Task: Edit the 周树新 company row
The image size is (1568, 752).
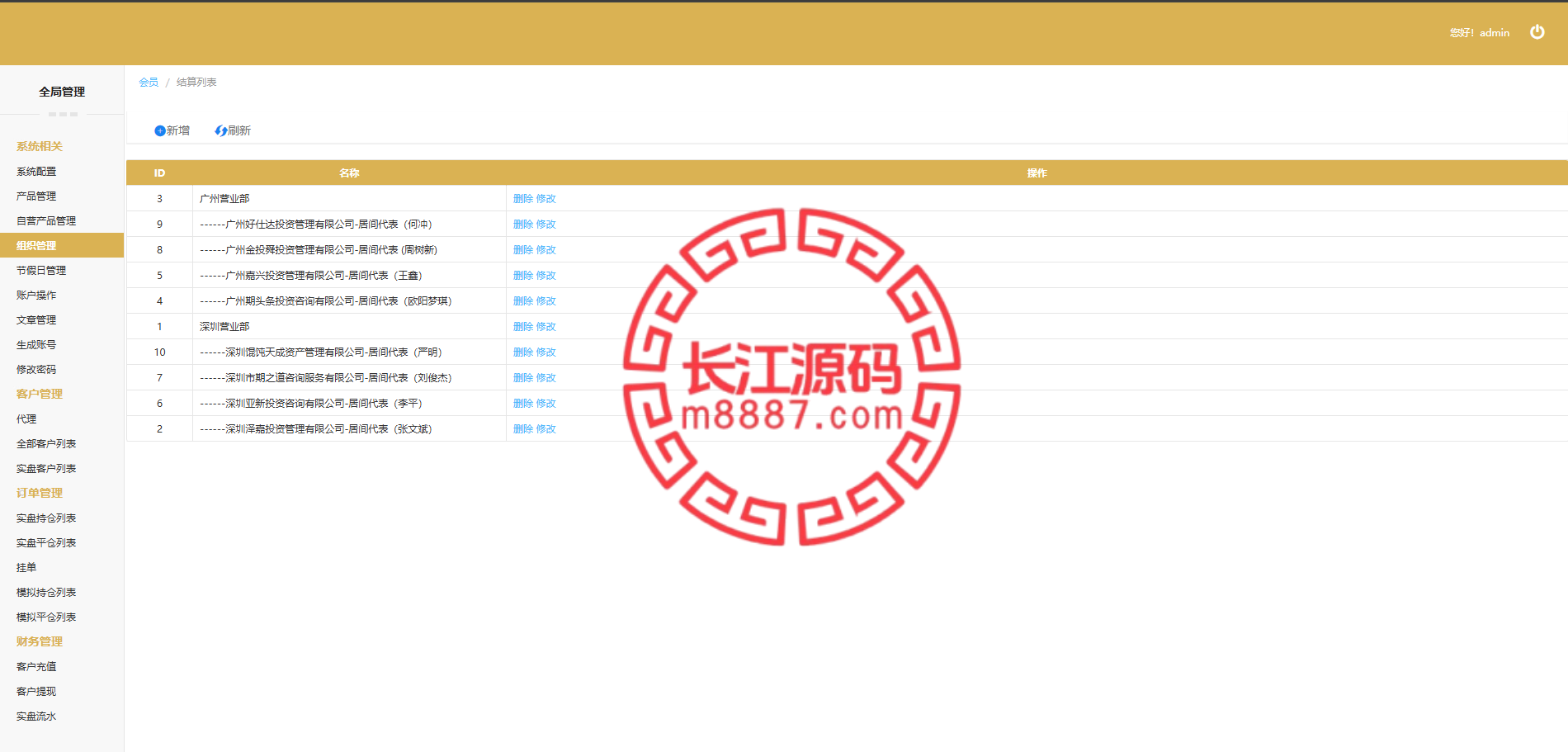Action: [546, 250]
